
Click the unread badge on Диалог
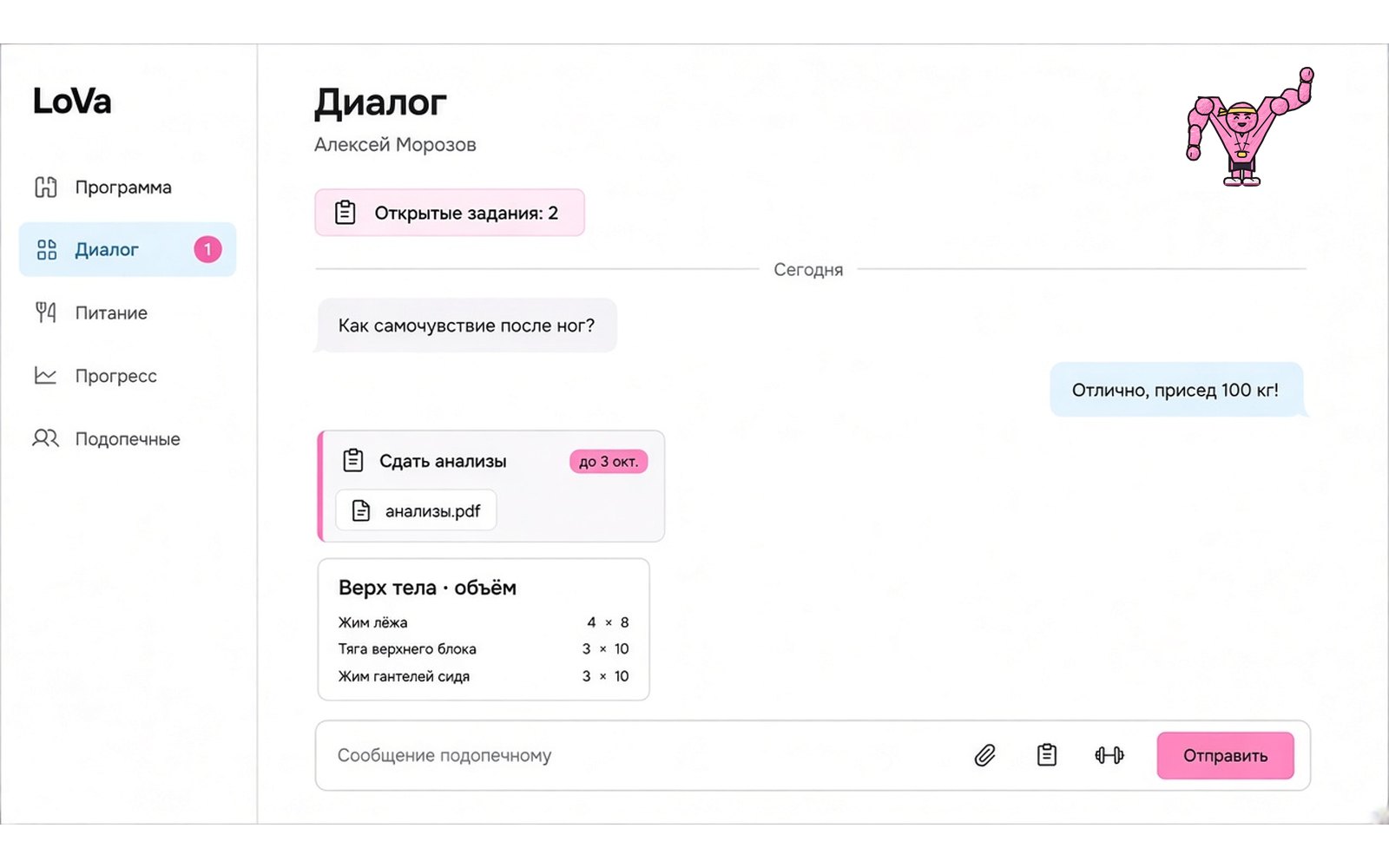(x=207, y=250)
